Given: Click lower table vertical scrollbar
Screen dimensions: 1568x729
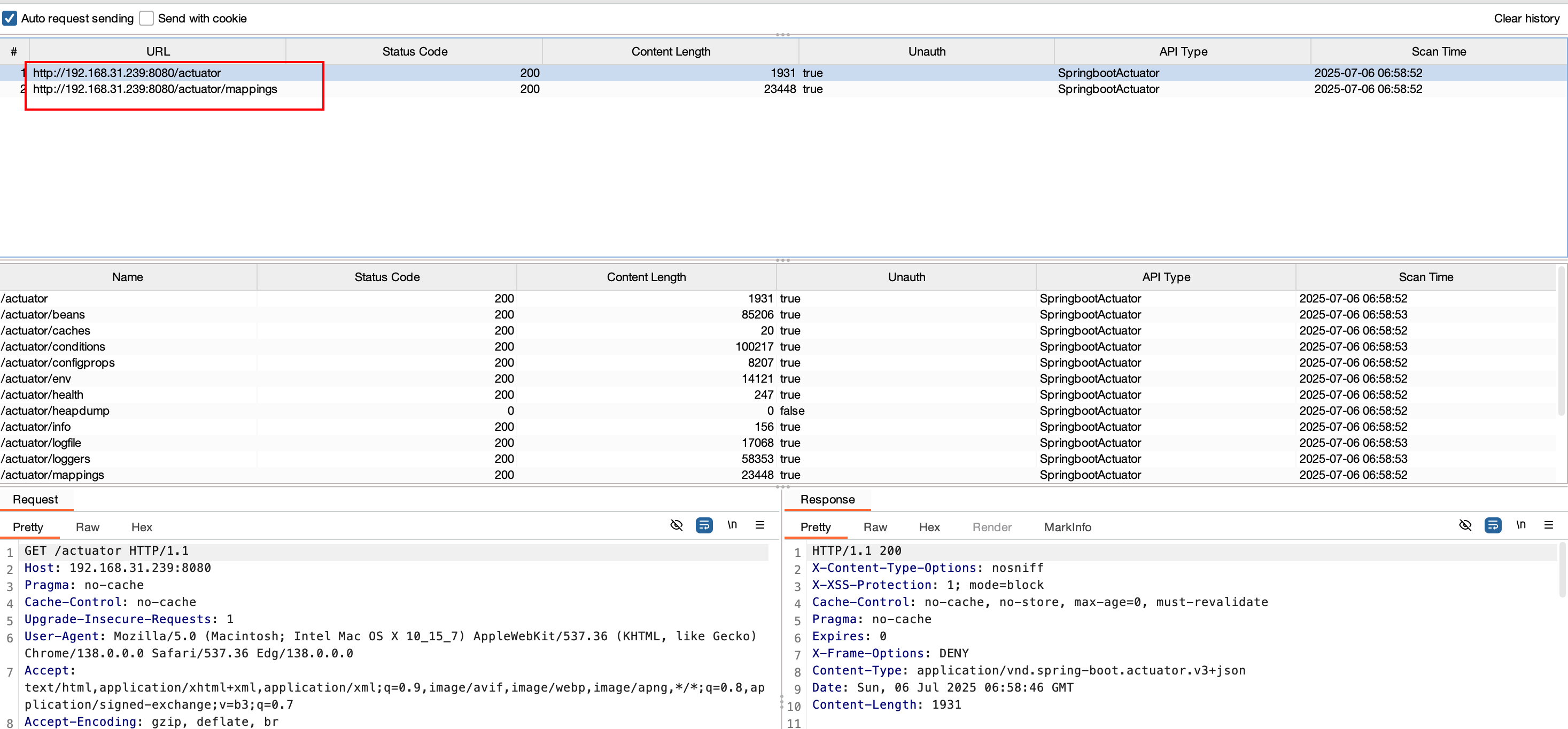Looking at the screenshot, I should [x=1561, y=341].
